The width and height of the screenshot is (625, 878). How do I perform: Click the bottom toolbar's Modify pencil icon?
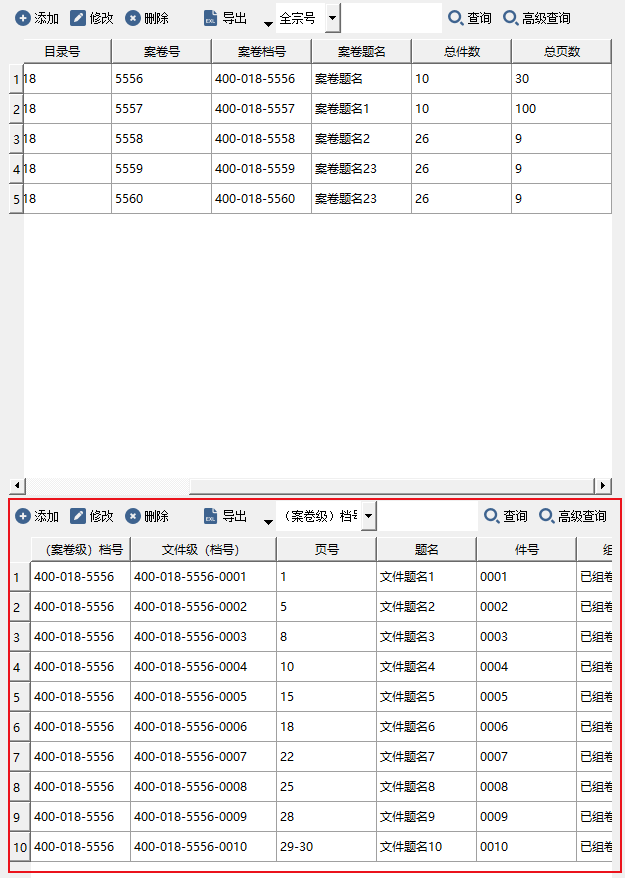point(78,516)
